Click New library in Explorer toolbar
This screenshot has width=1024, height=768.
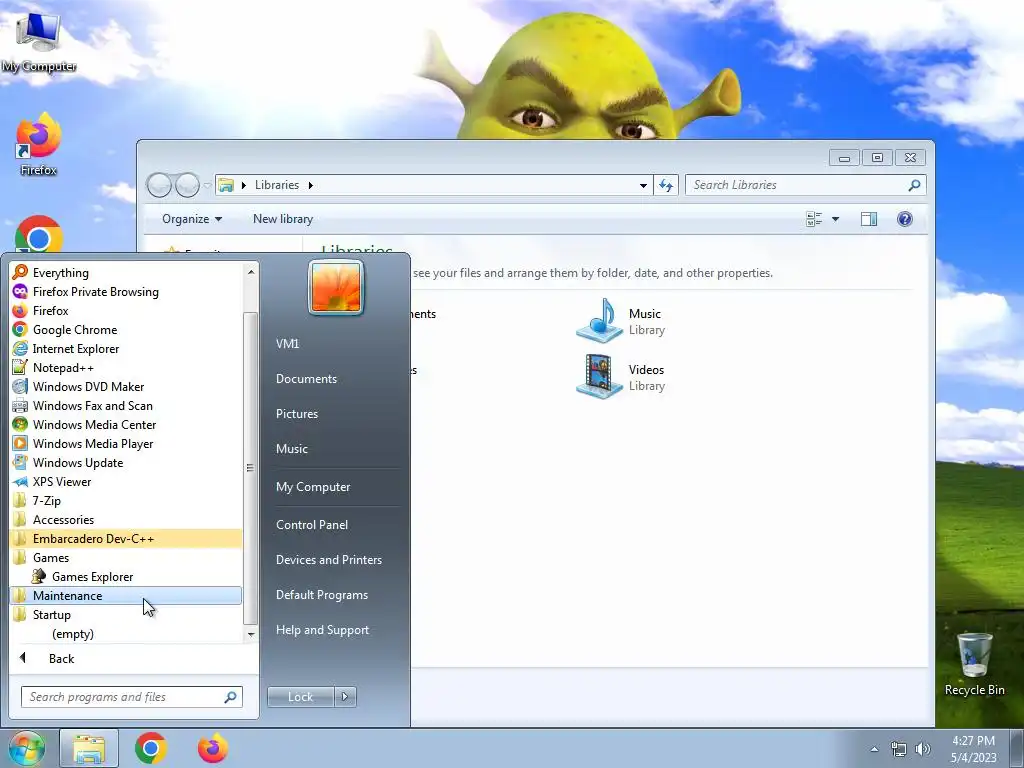coord(283,219)
